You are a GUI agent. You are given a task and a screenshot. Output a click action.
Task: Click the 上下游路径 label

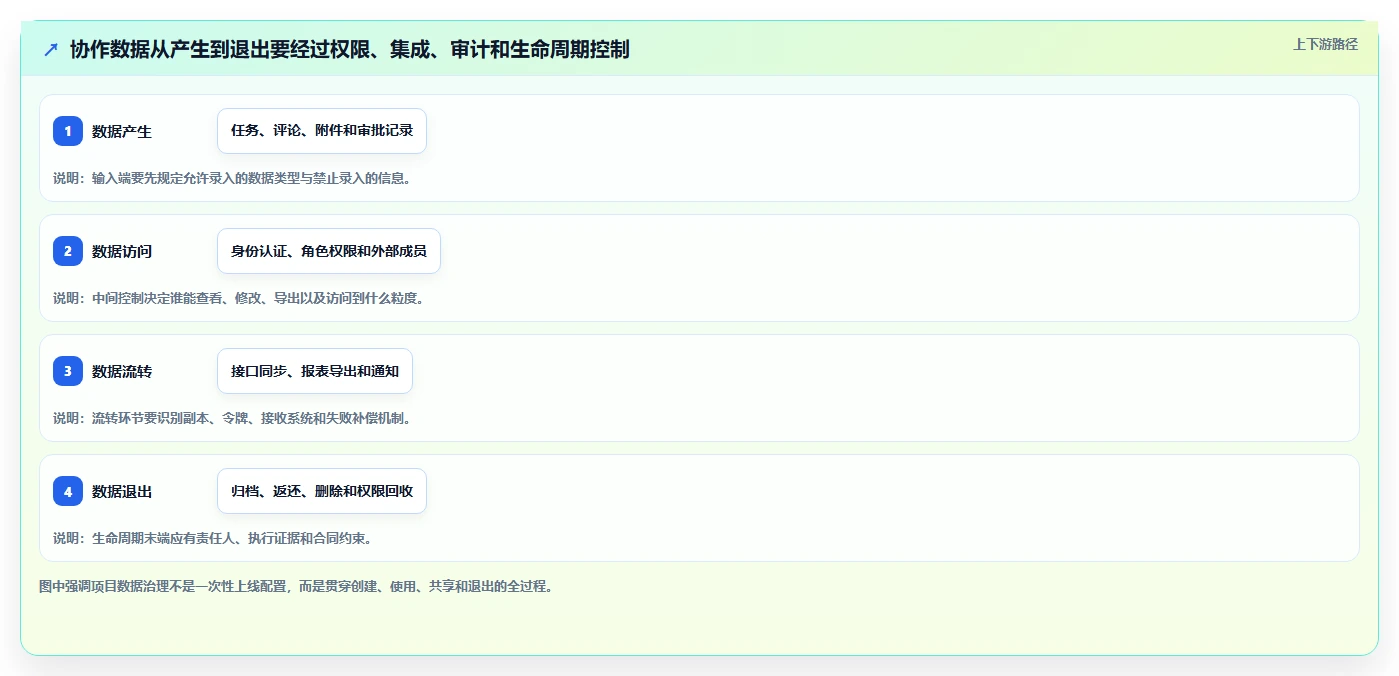(1325, 44)
